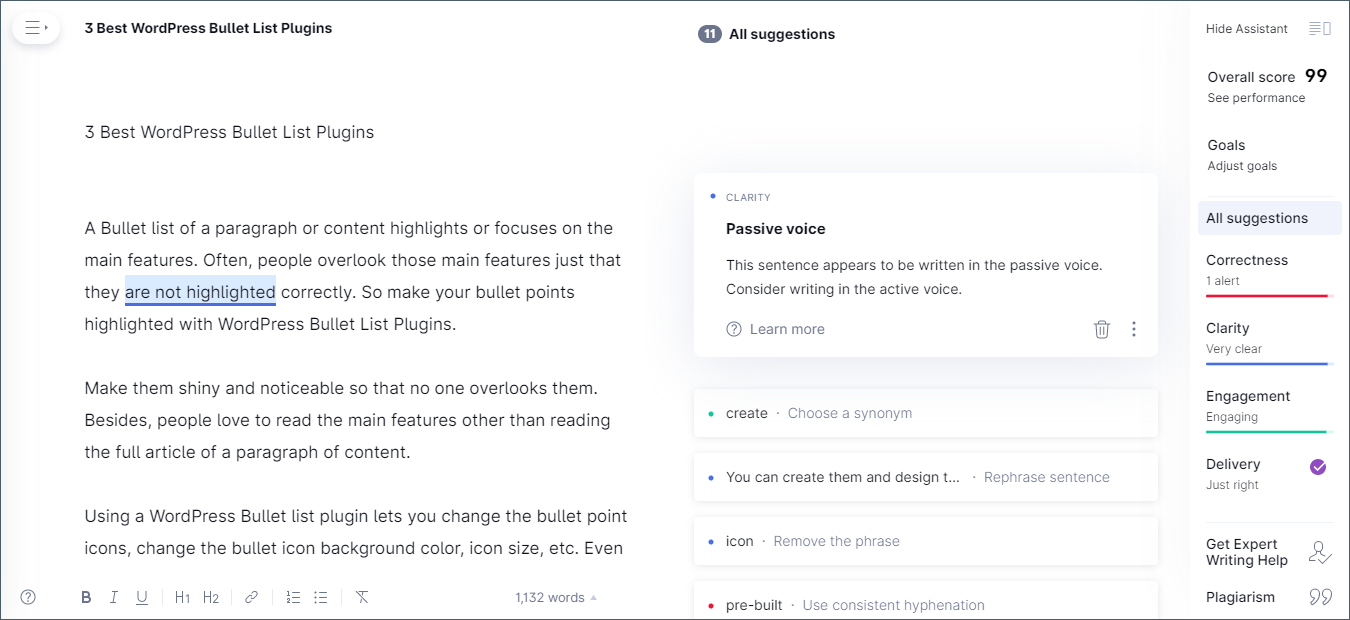Viewport: 1350px width, 620px height.
Task: Open more options on the Passive voice card
Action: tap(1134, 329)
